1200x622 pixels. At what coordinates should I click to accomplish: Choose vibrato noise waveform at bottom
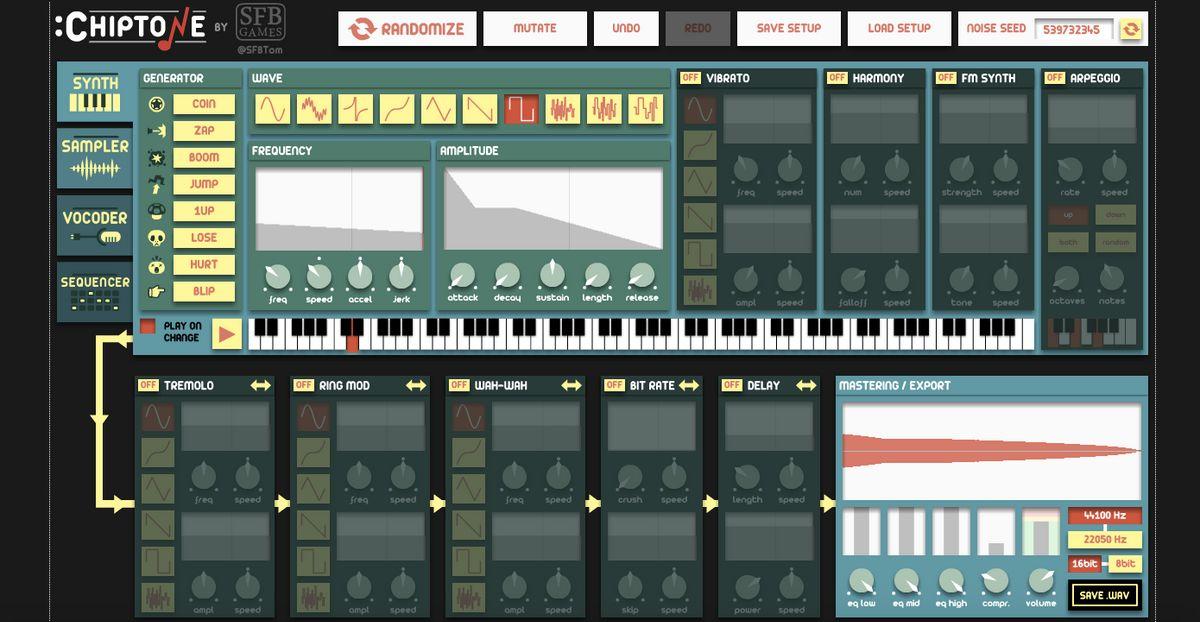(x=700, y=291)
